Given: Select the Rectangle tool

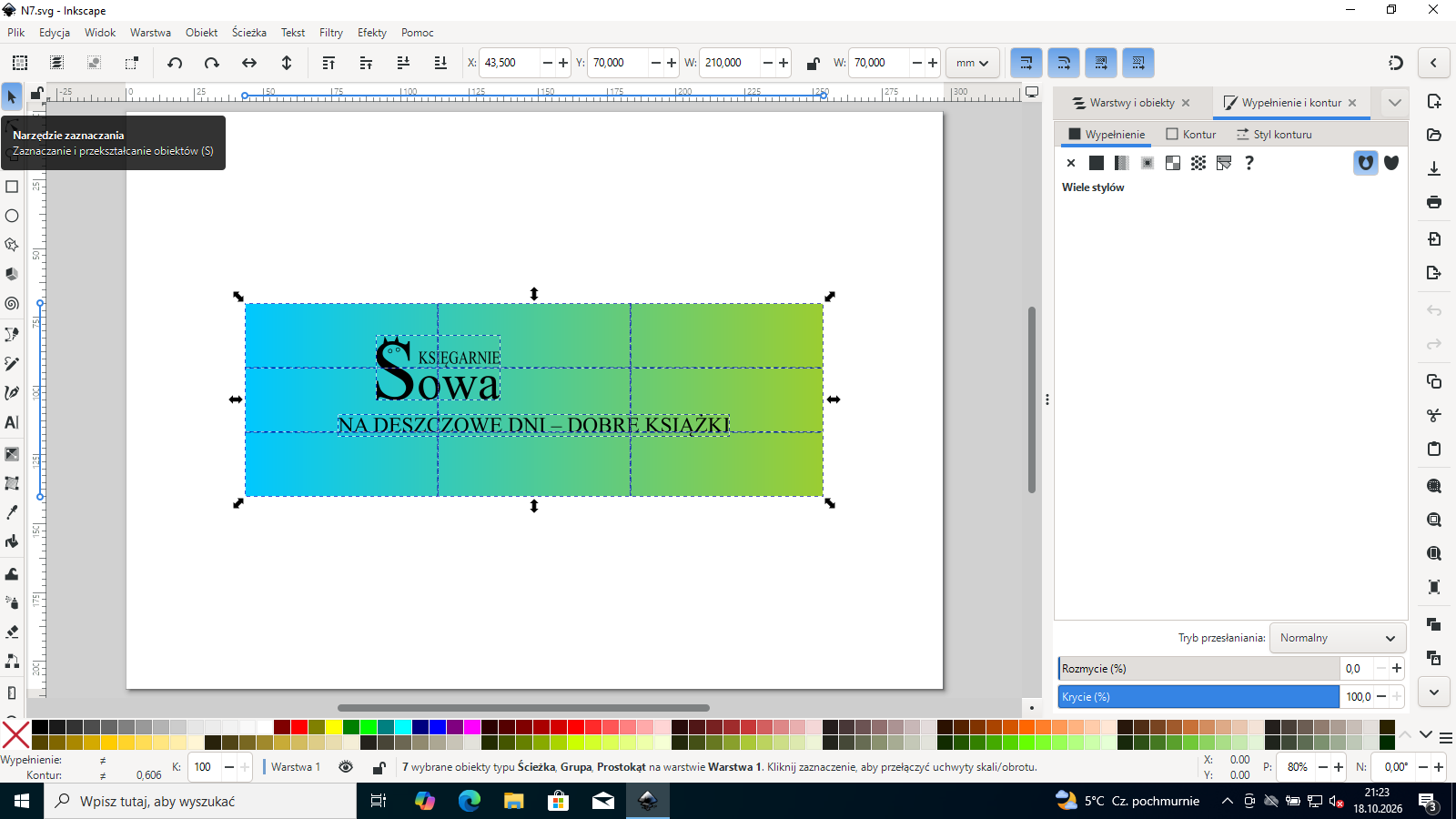Looking at the screenshot, I should coord(12,187).
